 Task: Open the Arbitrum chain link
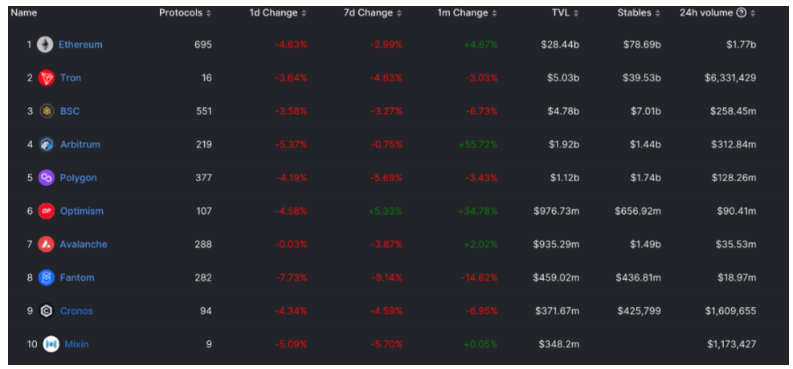(x=80, y=145)
